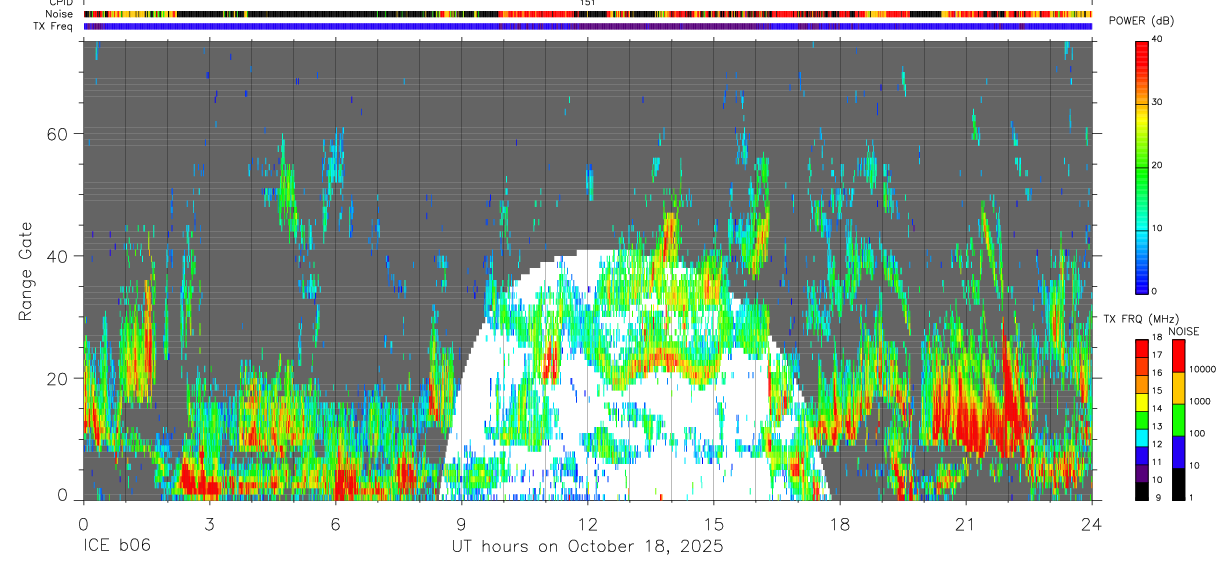This screenshot has width=1228, height=567.
Task: Click the 17 label on TX FRQ scale
Action: (x=1158, y=355)
